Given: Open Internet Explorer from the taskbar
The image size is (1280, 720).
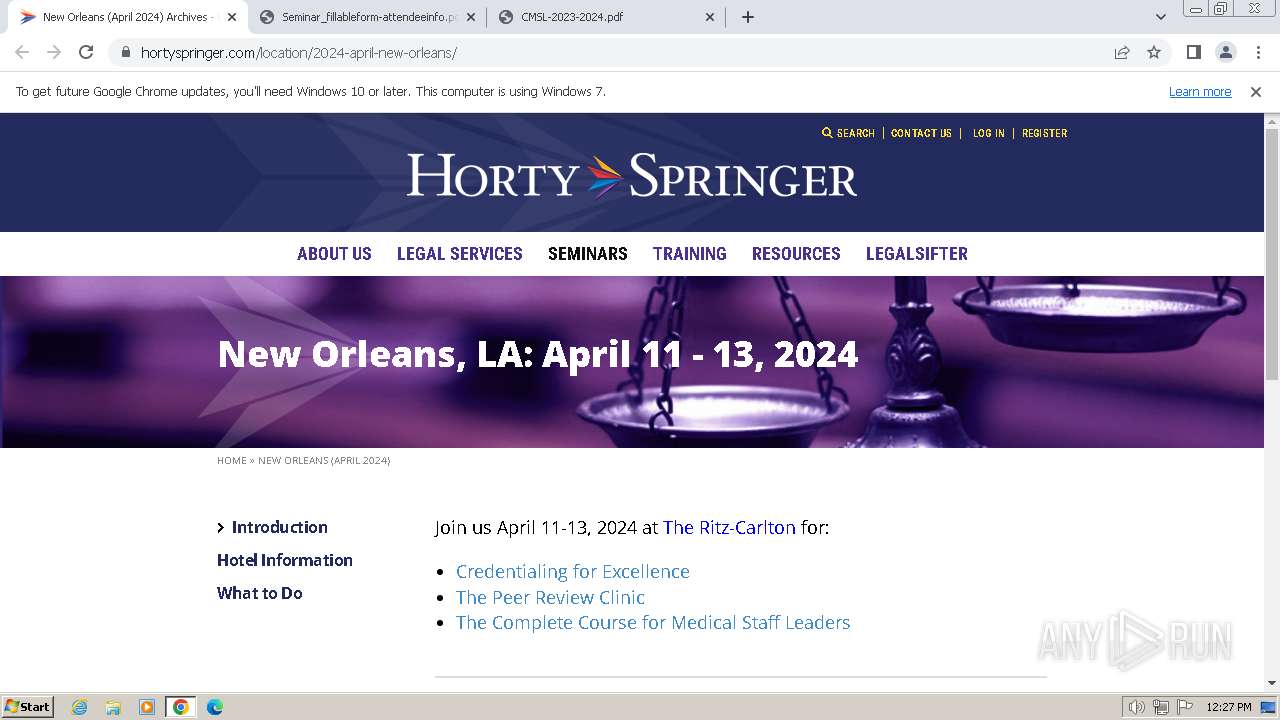Looking at the screenshot, I should click(80, 707).
